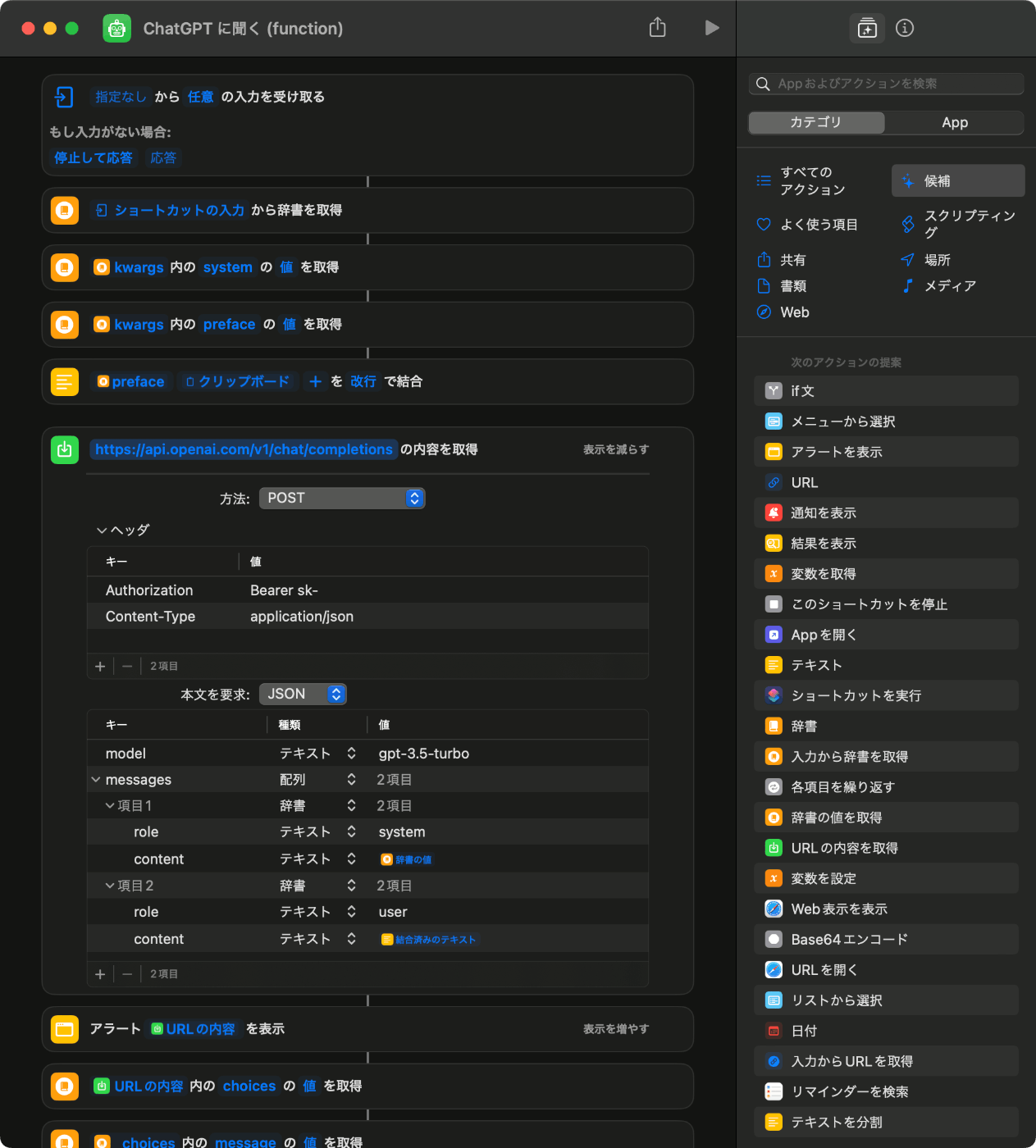Viewport: 1036px width, 1148px height.
Task: Open the shortcut details info icon
Action: pyautogui.click(x=905, y=28)
